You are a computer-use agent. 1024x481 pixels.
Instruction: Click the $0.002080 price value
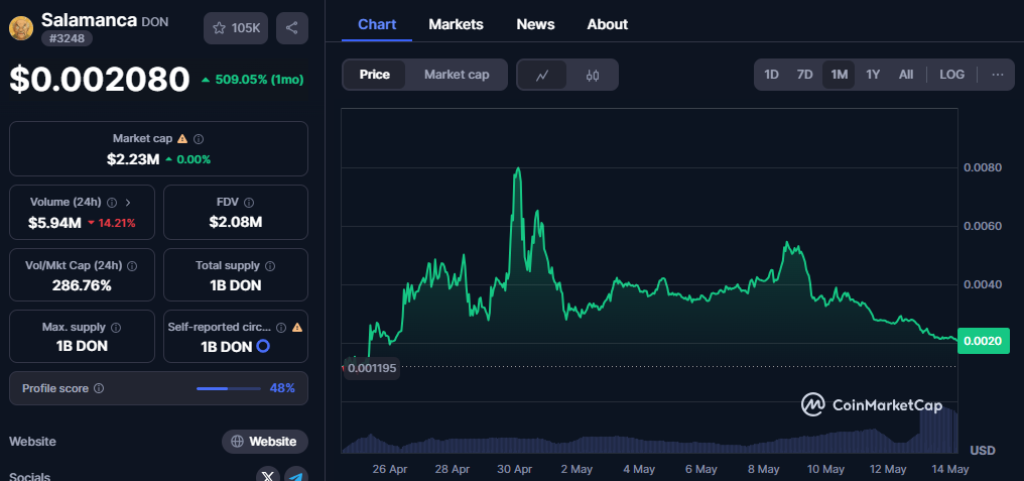[99, 80]
